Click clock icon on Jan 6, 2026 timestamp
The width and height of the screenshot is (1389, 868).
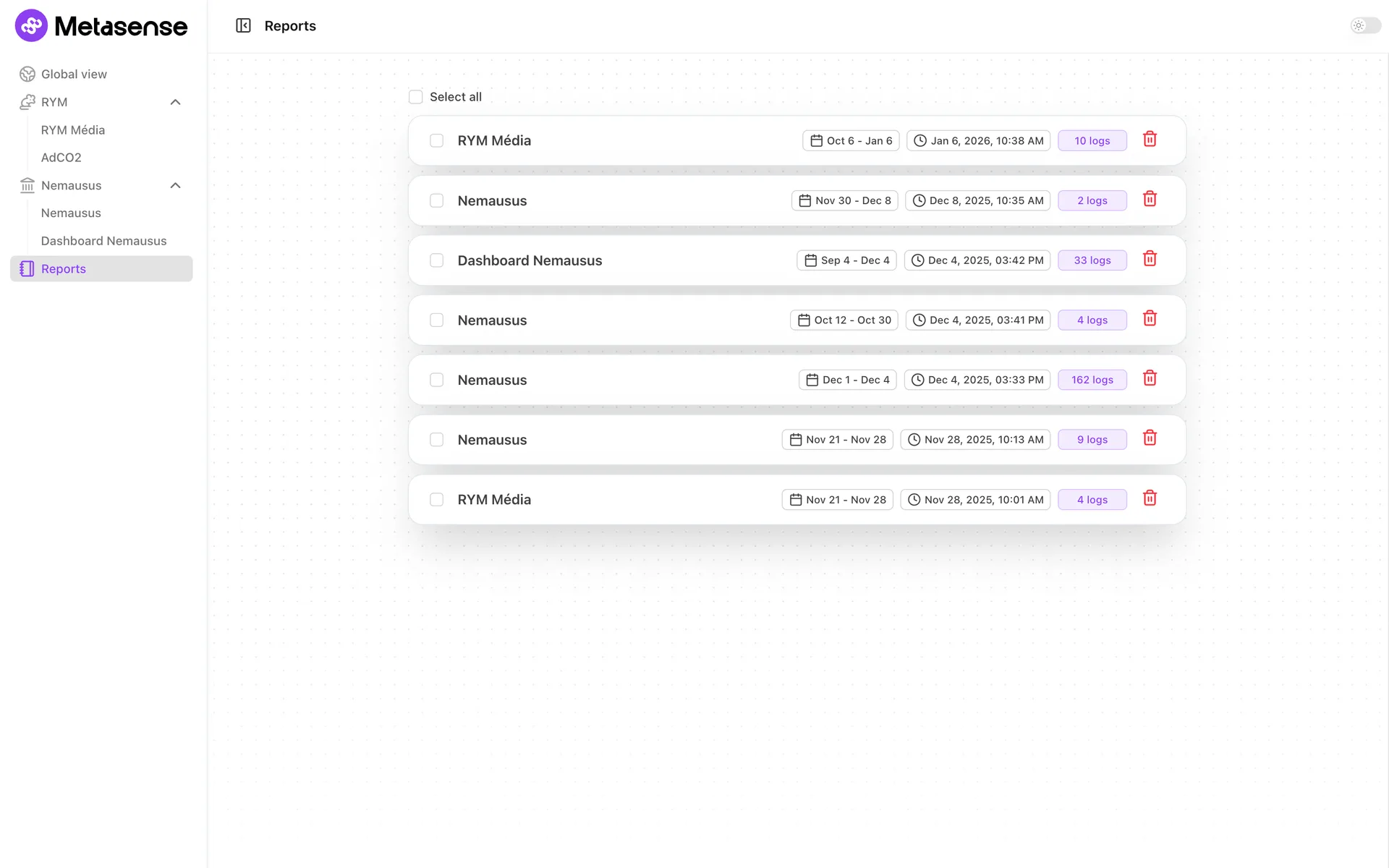point(920,141)
